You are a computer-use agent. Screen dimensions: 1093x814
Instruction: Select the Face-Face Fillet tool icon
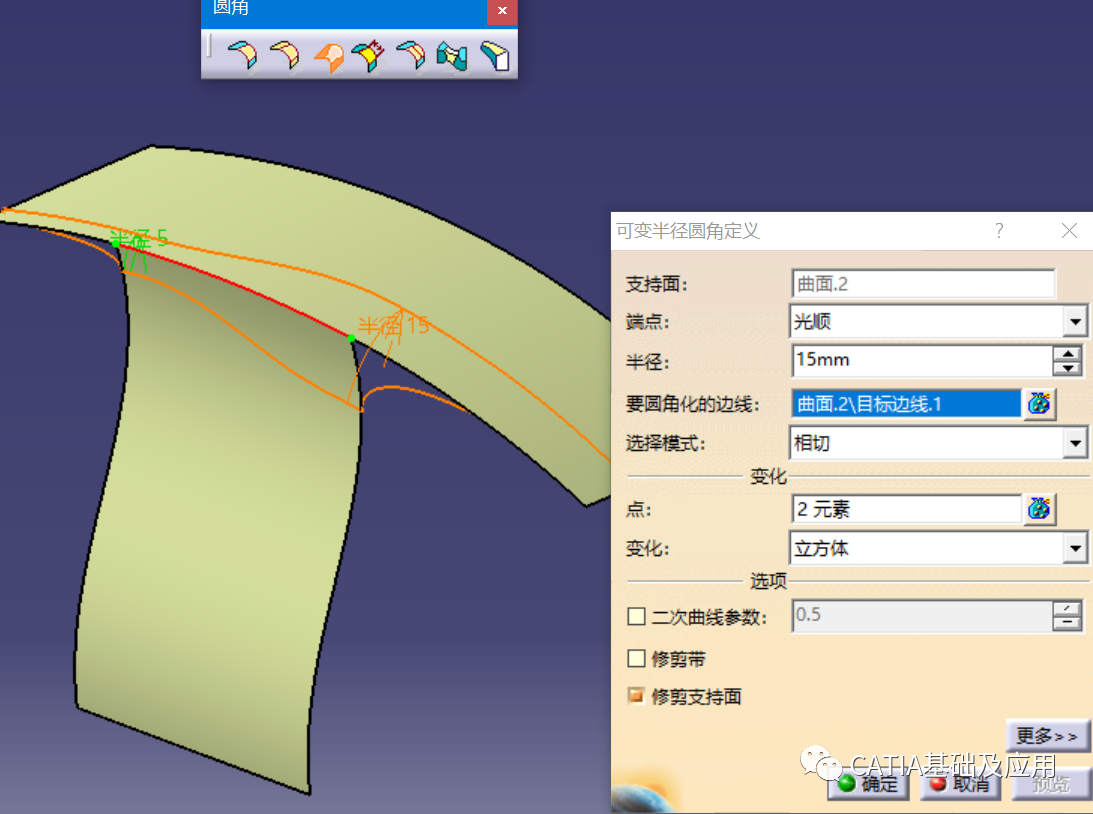(452, 56)
